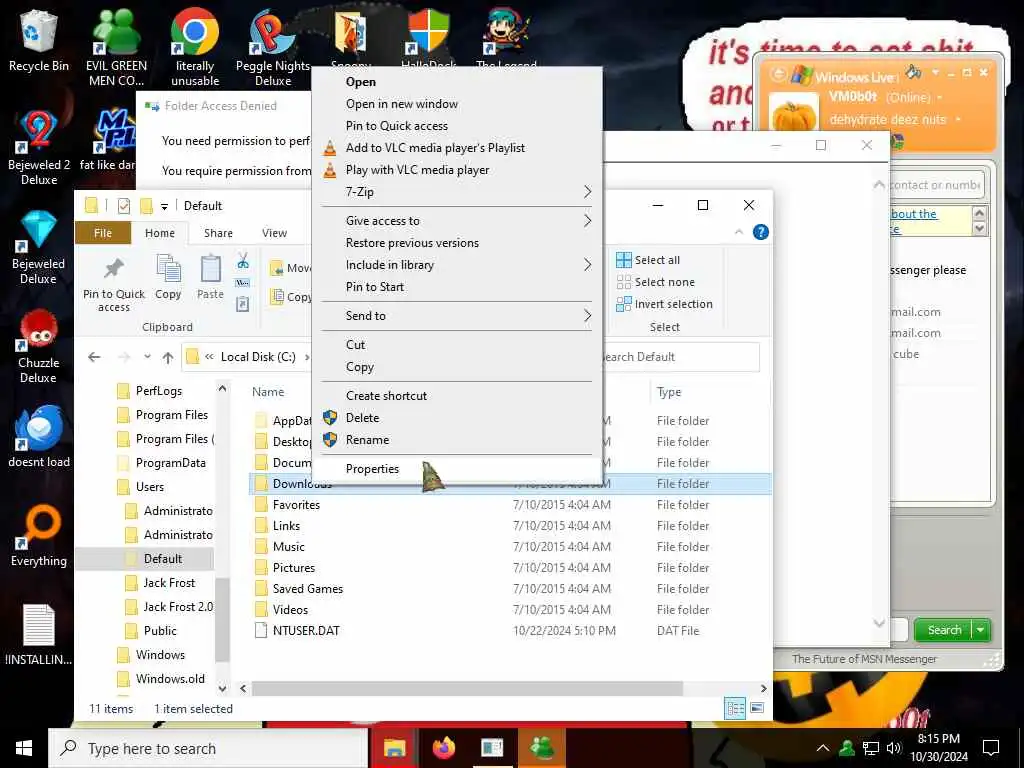Launch Chuzzle Deluxe shortcut
The image size is (1024, 768).
(x=39, y=346)
